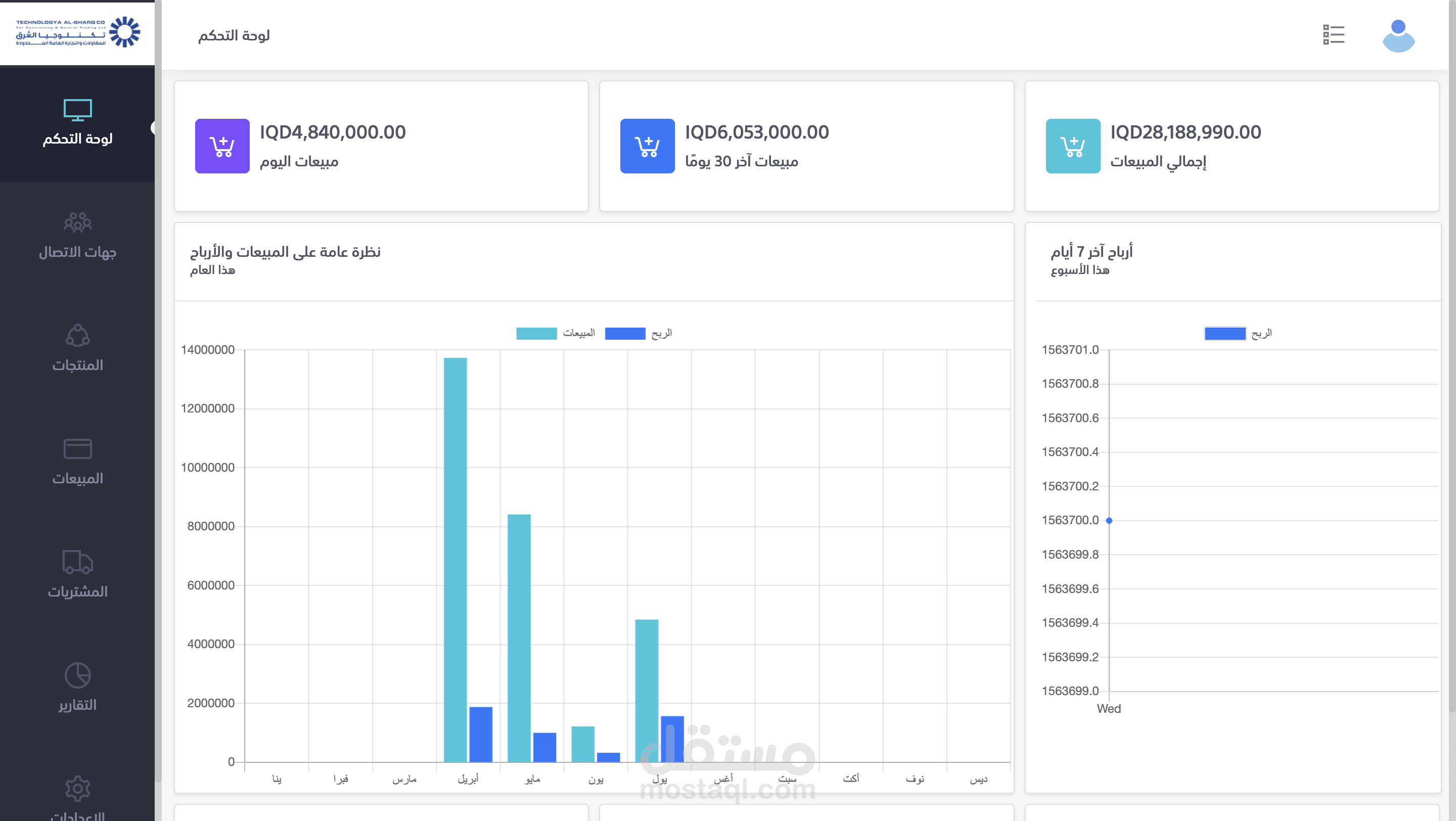The height and width of the screenshot is (821, 1456).
Task: Click the لوحة التحكم page title in header
Action: (234, 35)
